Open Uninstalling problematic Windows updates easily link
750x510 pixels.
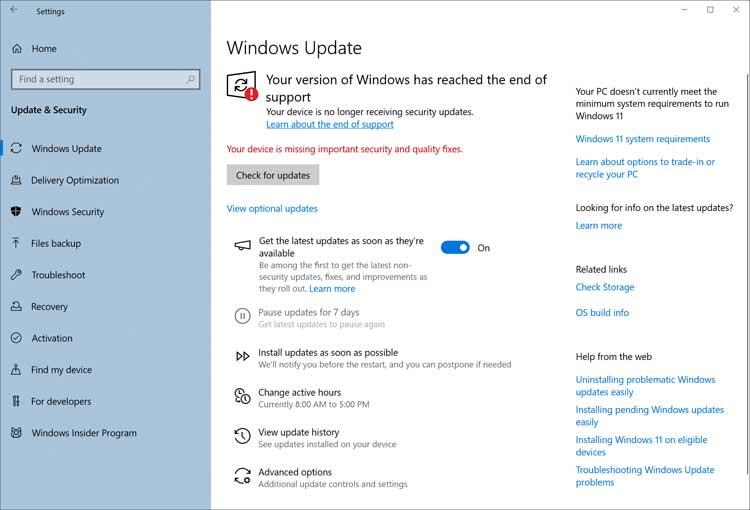click(645, 386)
